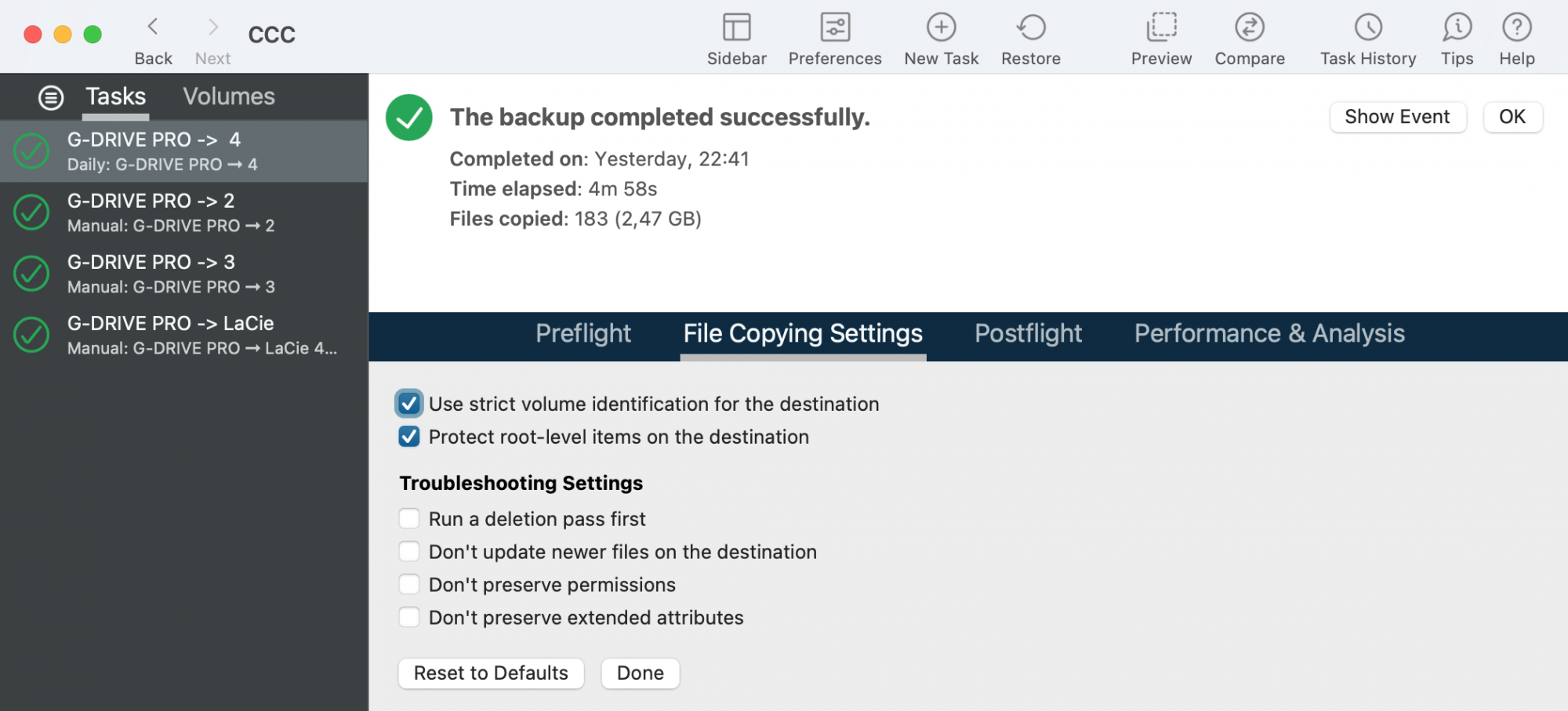The width and height of the screenshot is (1568, 711).
Task: Toggle the Sidebar icon in toolbar
Action: pyautogui.click(x=736, y=28)
